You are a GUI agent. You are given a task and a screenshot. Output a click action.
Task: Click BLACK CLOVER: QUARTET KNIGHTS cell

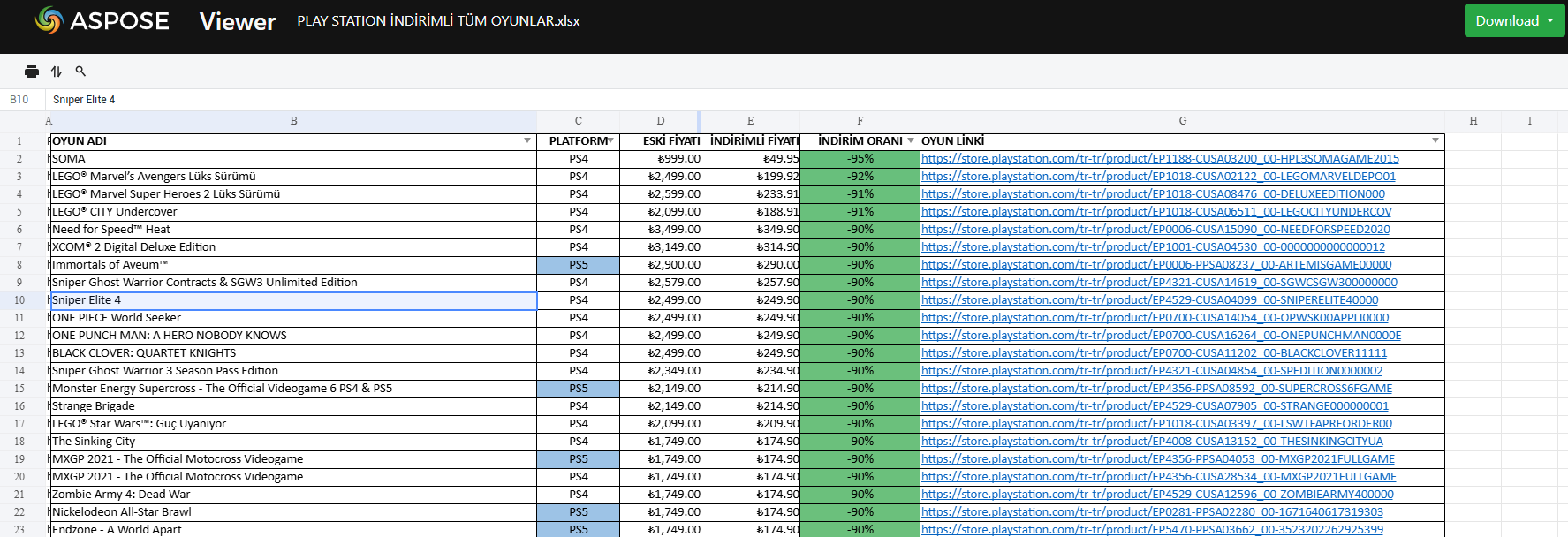(294, 353)
